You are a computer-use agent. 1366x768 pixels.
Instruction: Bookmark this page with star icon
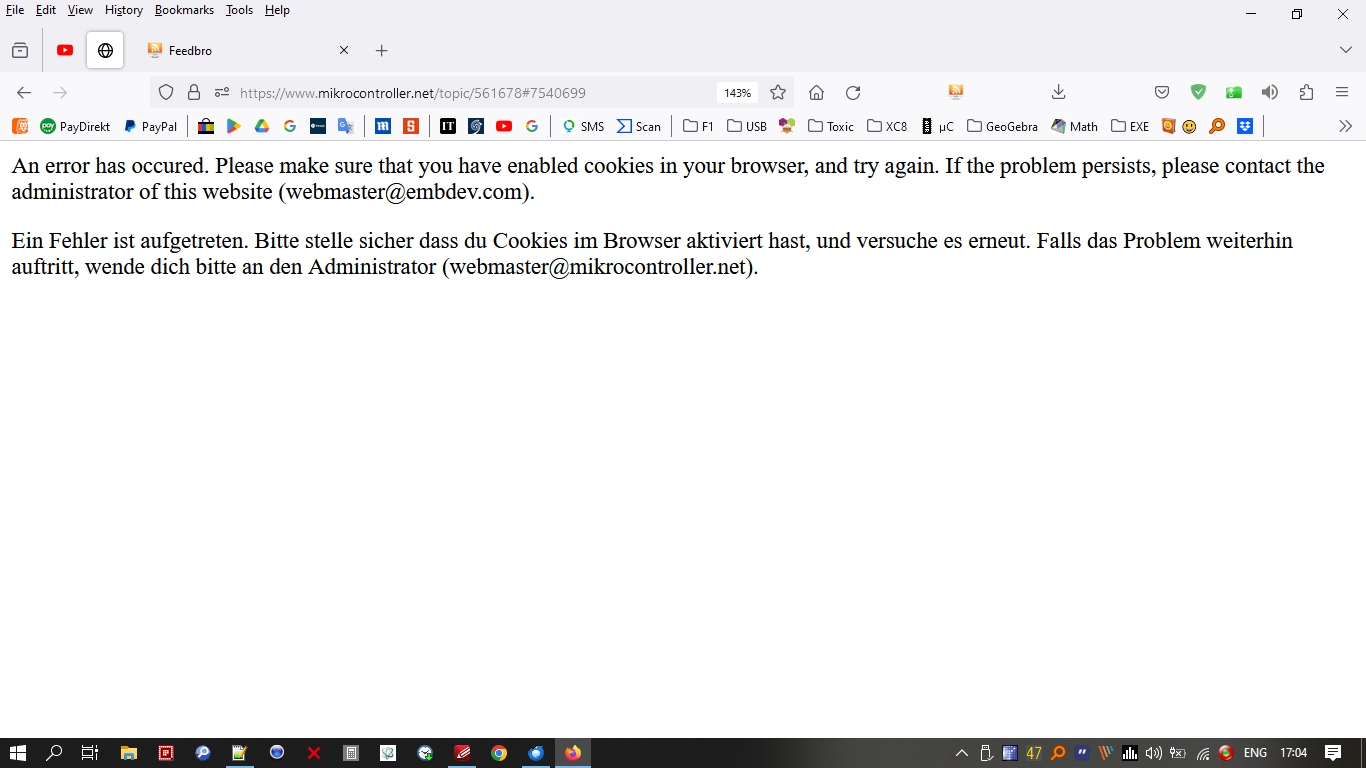point(778,92)
